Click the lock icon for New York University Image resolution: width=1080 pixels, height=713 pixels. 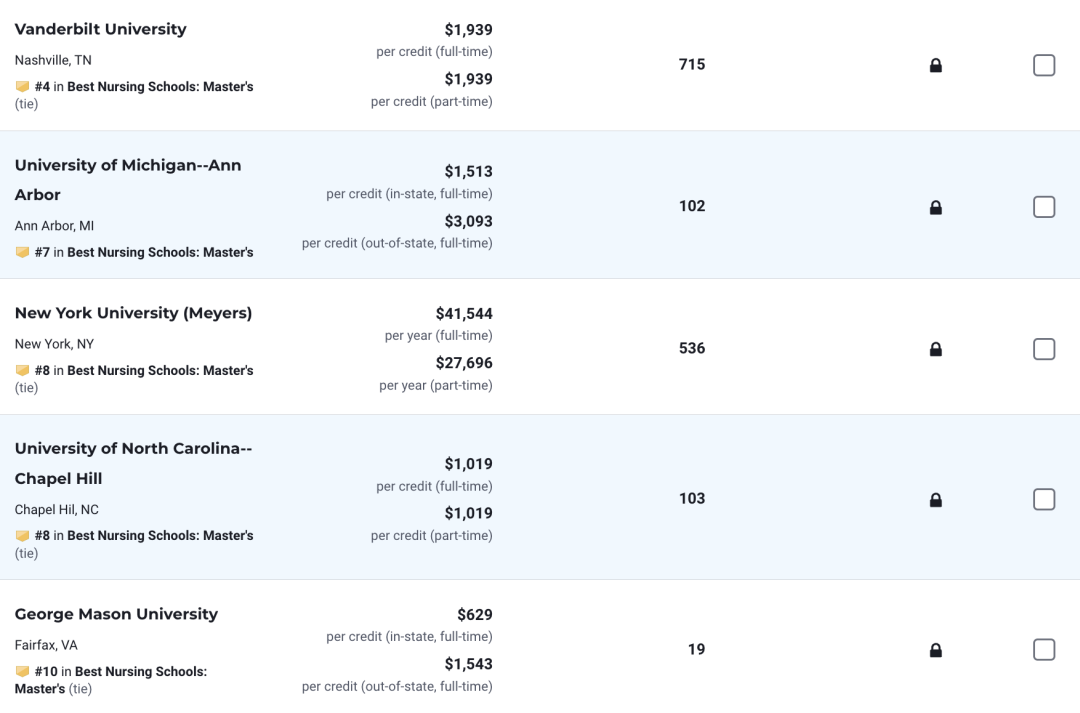935,349
